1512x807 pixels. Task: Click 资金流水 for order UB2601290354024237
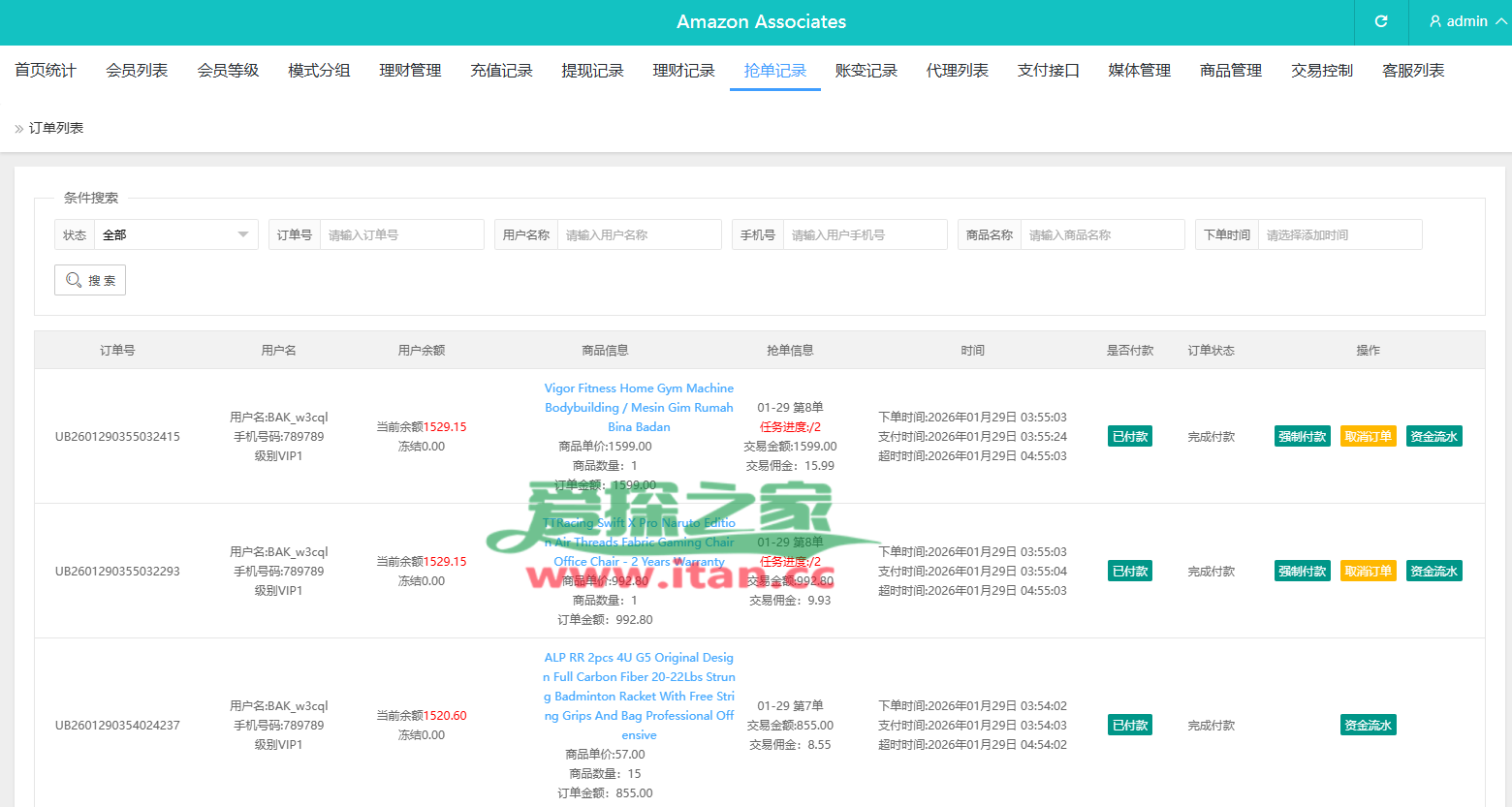coord(1368,725)
